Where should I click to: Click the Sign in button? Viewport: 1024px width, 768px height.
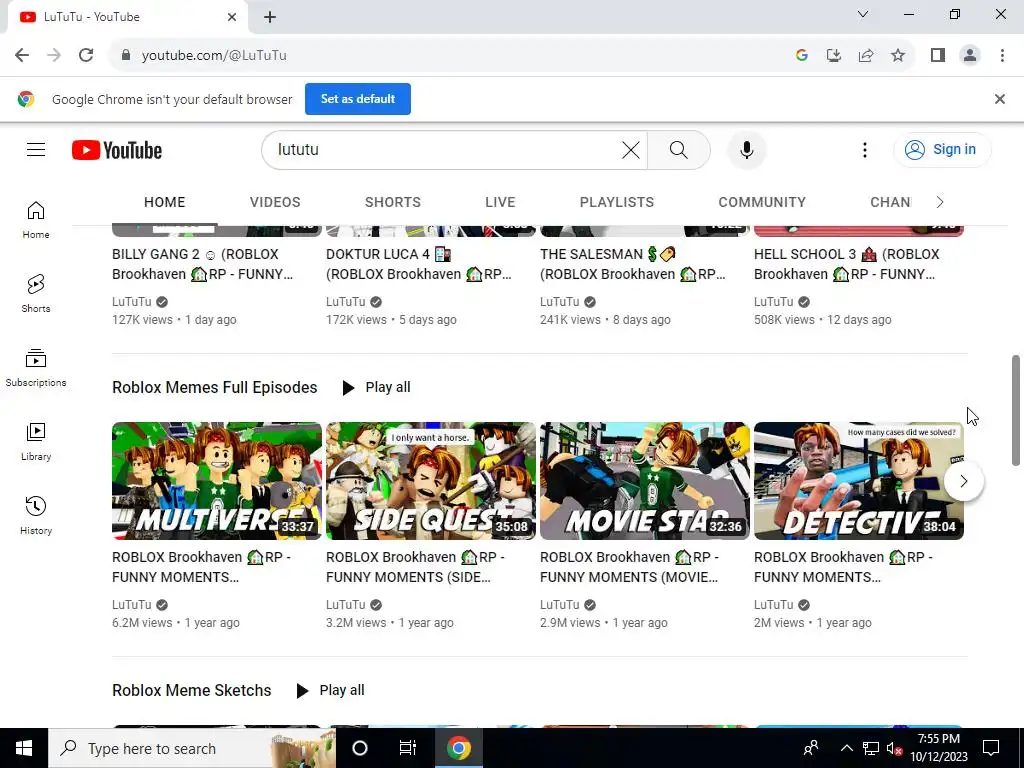point(942,150)
